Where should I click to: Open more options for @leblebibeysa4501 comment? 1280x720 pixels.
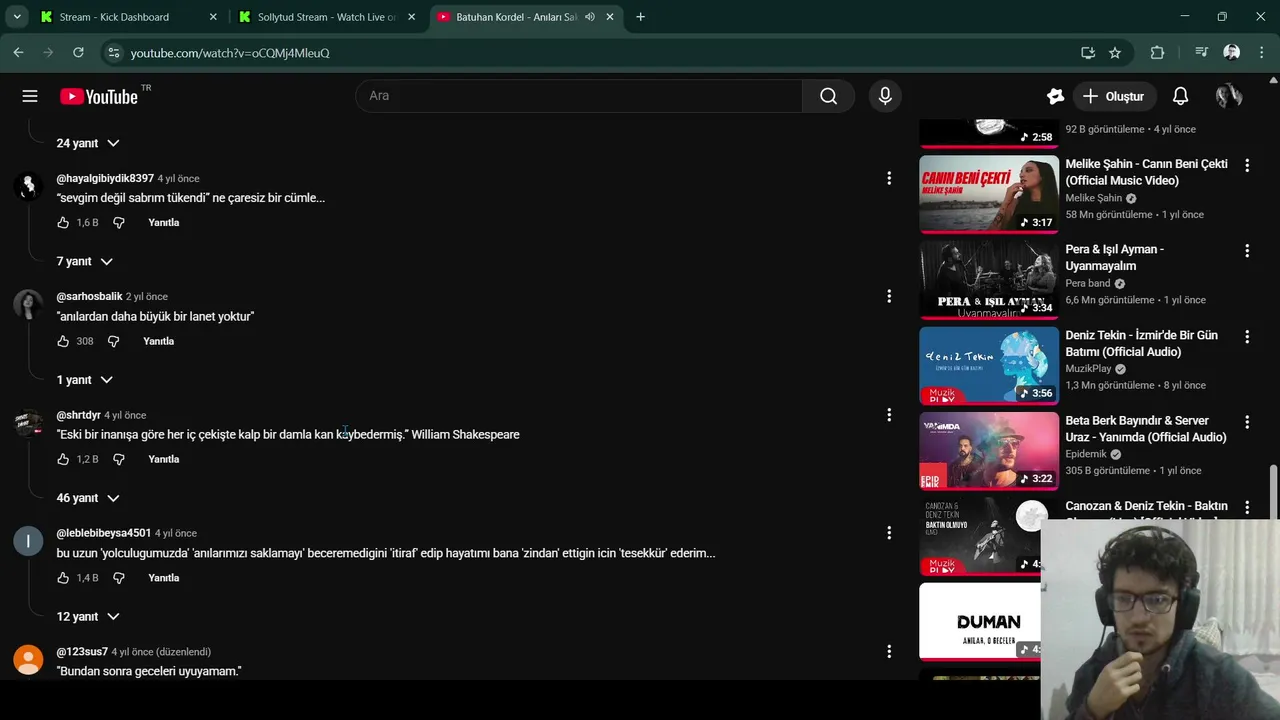click(x=889, y=533)
